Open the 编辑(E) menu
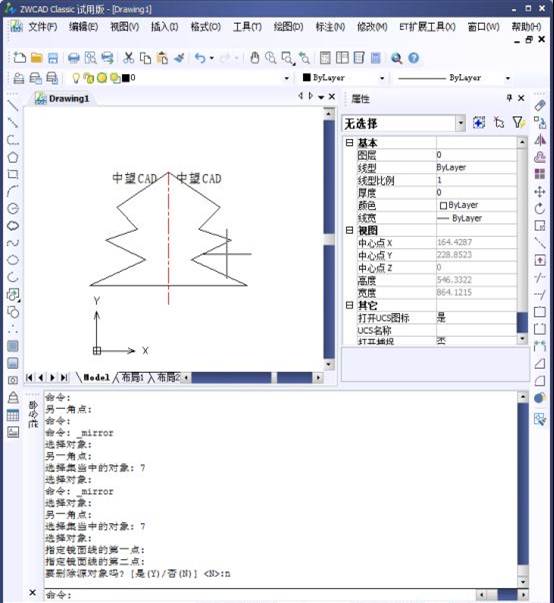The height and width of the screenshot is (603, 554). click(x=83, y=27)
